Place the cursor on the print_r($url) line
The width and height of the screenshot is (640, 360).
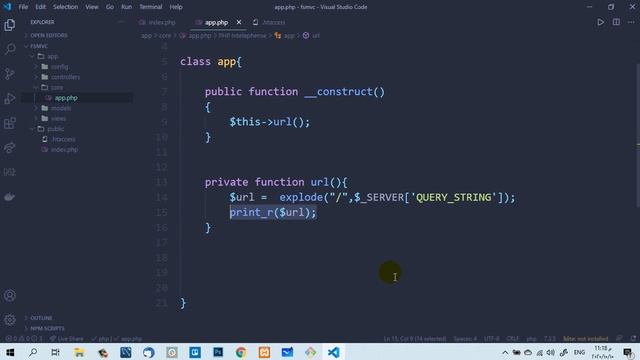pos(273,213)
